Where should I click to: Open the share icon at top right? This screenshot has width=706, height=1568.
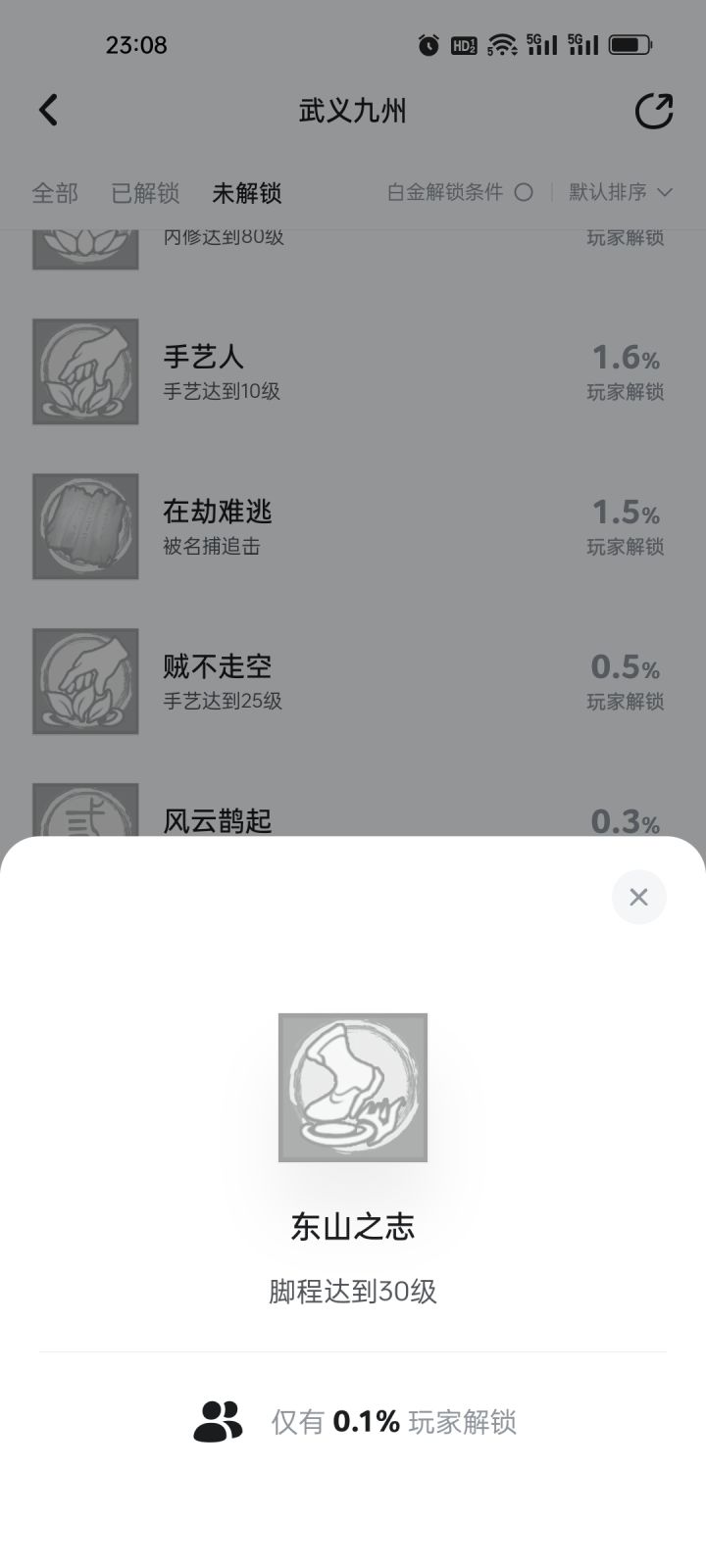[654, 111]
